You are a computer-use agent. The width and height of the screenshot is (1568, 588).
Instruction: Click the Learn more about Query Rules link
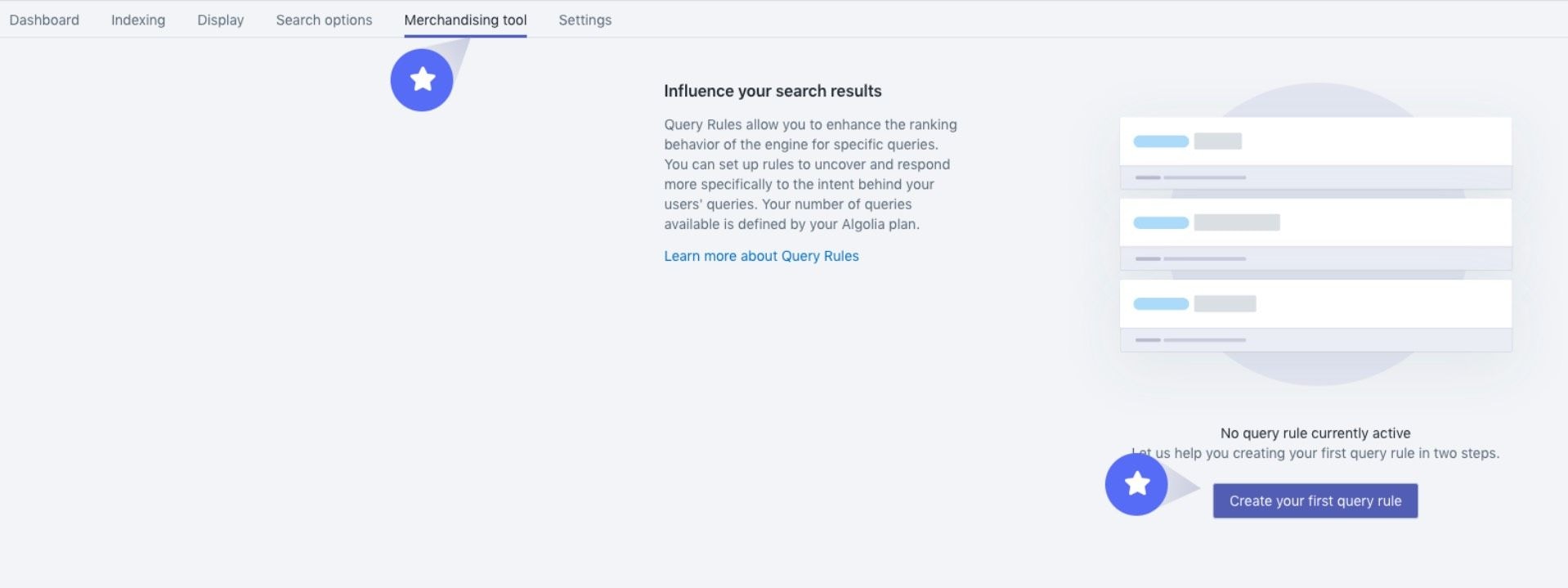[761, 256]
